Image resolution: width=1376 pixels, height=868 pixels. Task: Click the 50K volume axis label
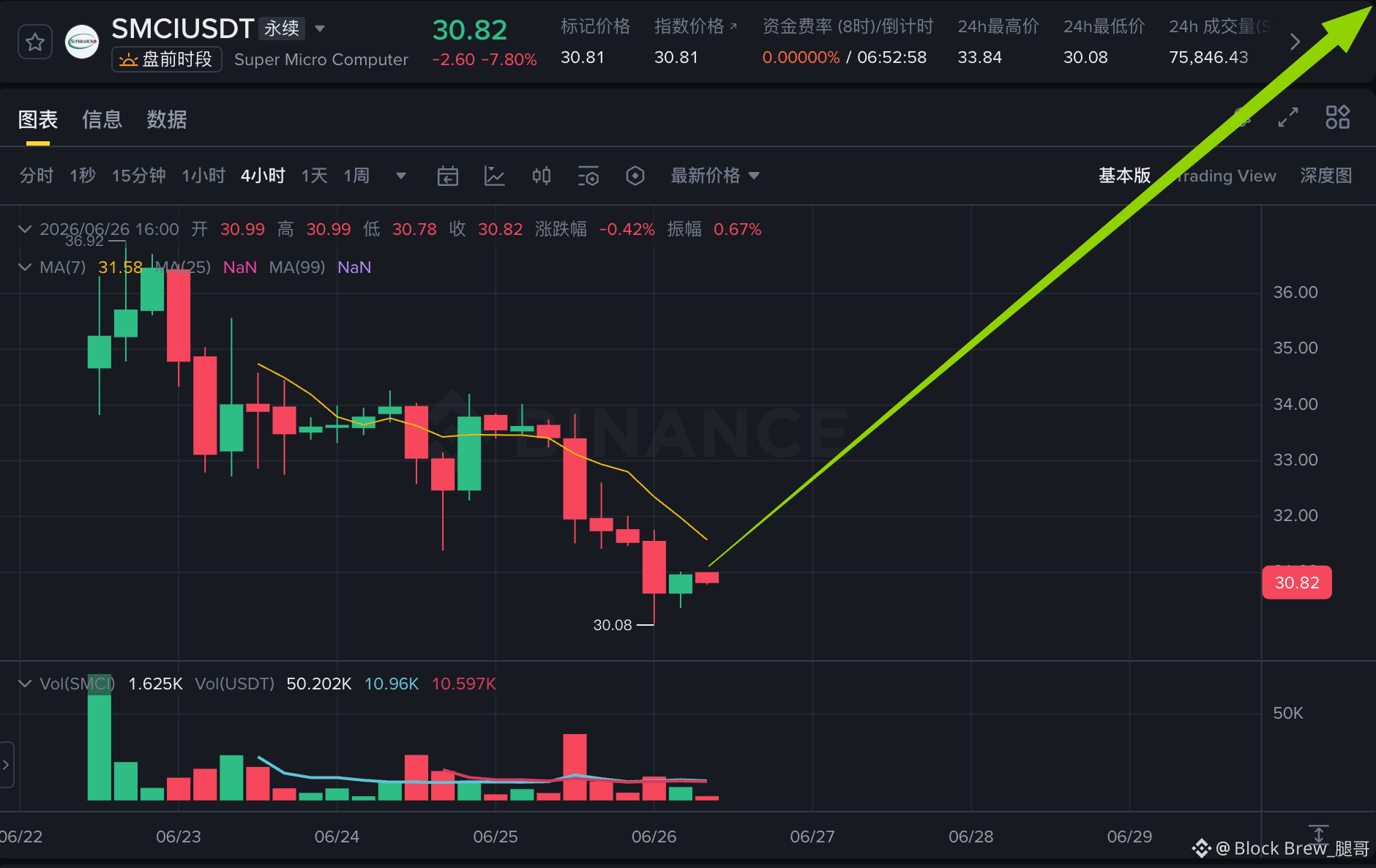[1288, 713]
